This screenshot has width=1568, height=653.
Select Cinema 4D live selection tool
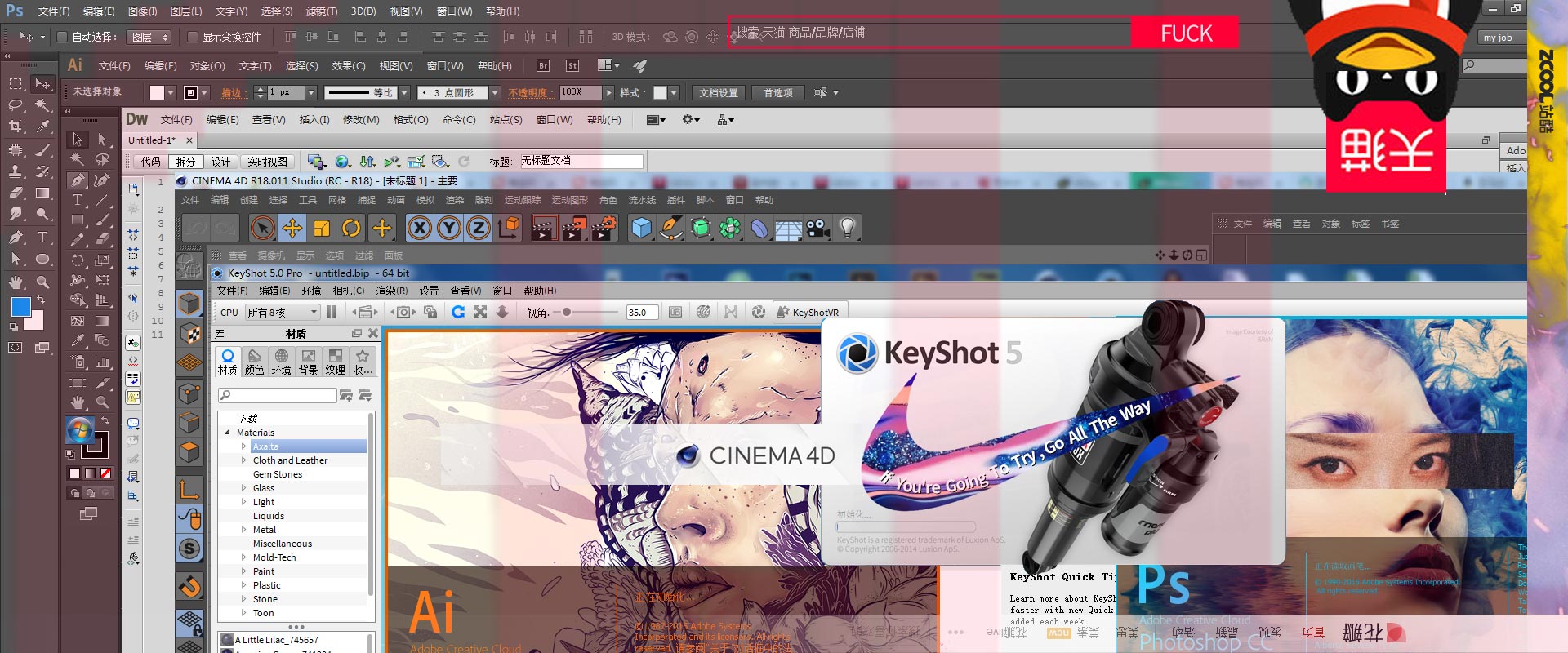(x=262, y=228)
